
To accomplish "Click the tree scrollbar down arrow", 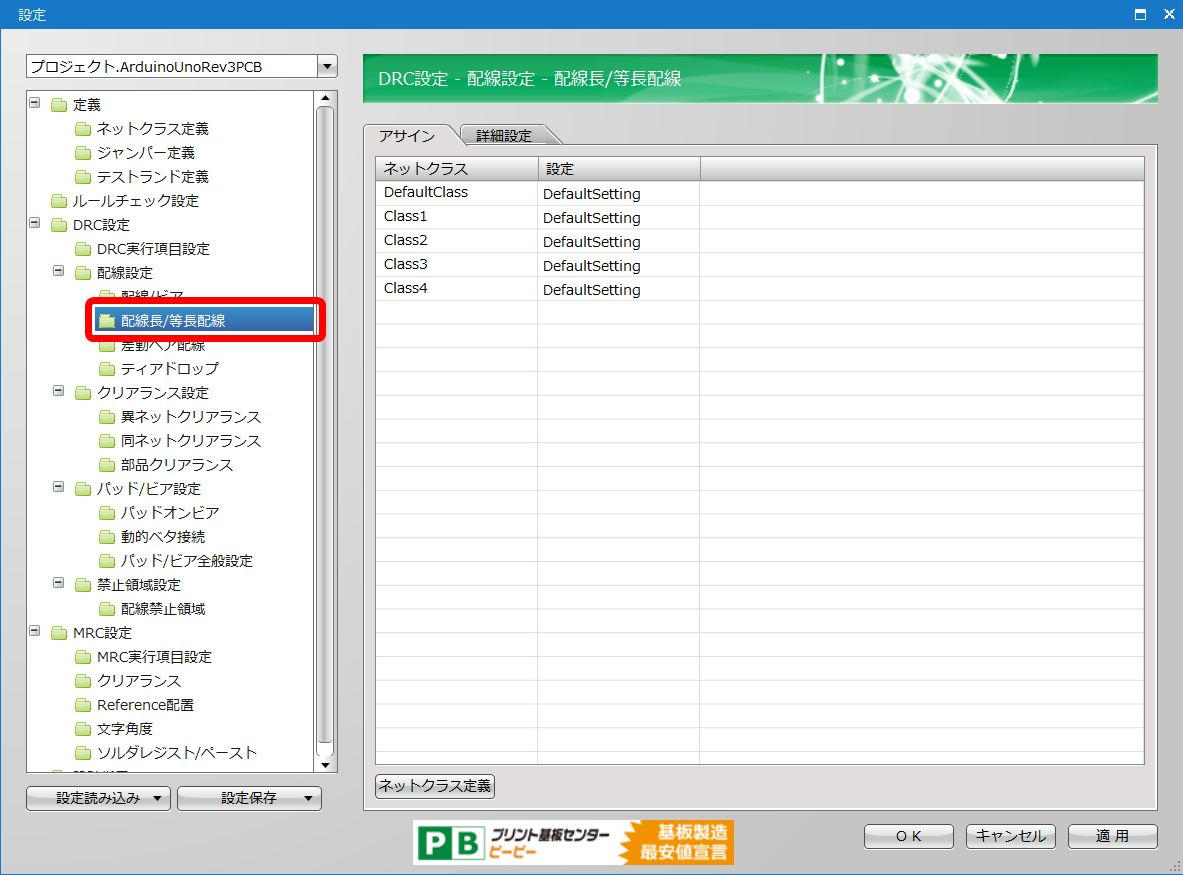I will point(324,764).
